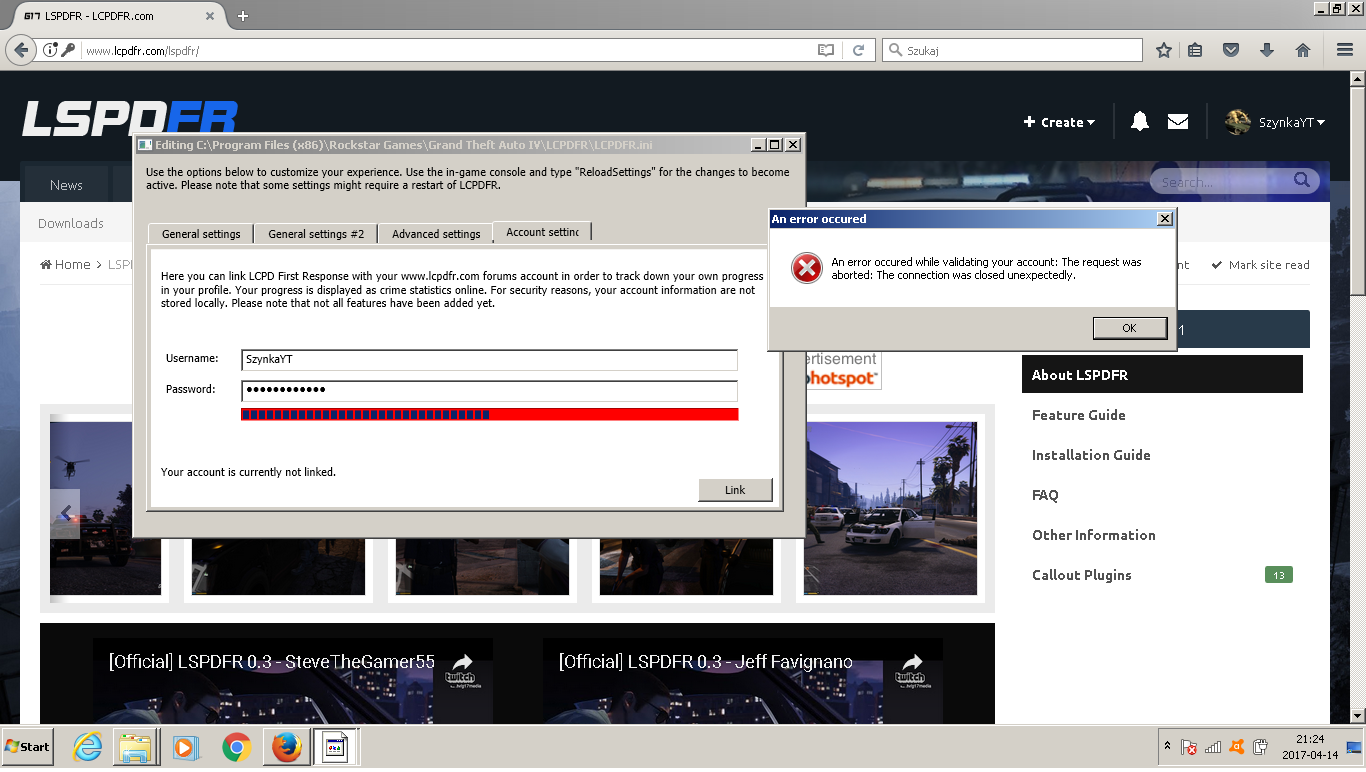Open the Feature Guide link
The image size is (1366, 772).
pos(1079,415)
